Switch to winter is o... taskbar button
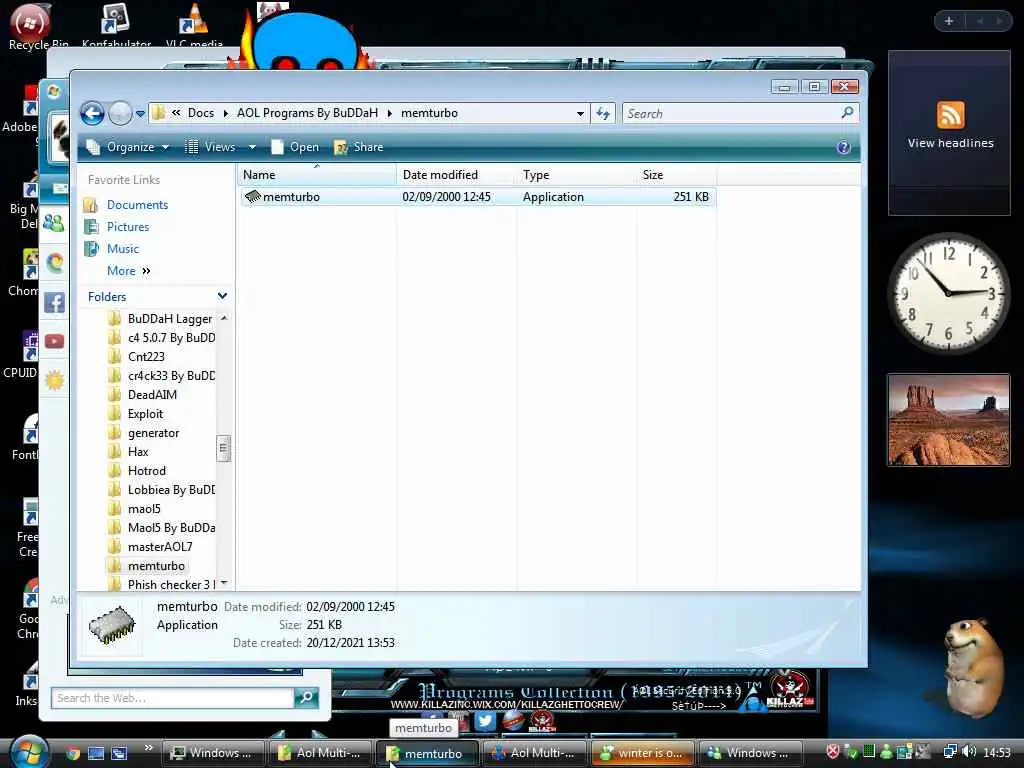 click(x=643, y=753)
